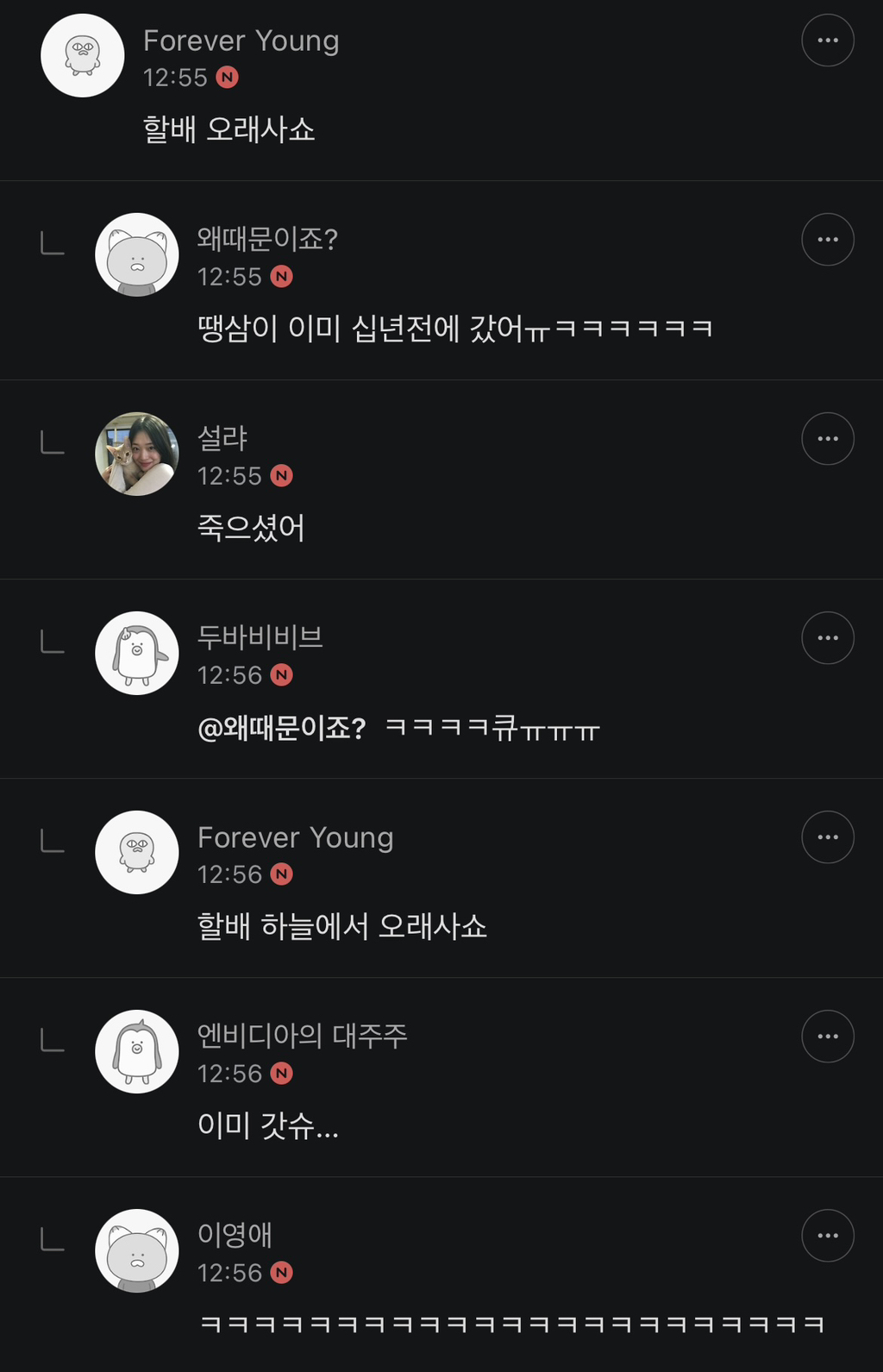This screenshot has height=1372, width=883.
Task: Open the @왜때문이죠? mention link
Action: pos(281,729)
